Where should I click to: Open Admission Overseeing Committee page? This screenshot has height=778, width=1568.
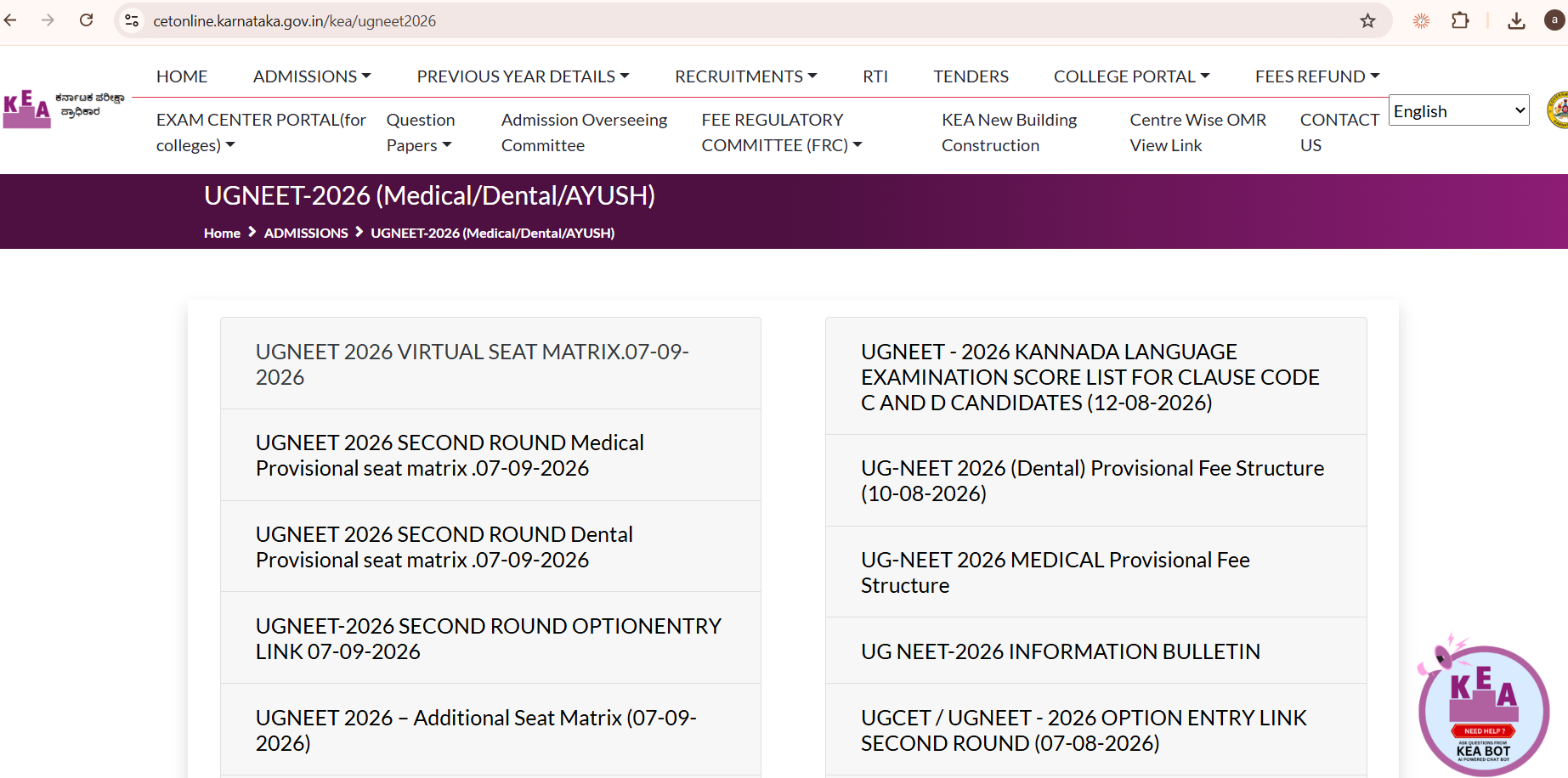(584, 132)
